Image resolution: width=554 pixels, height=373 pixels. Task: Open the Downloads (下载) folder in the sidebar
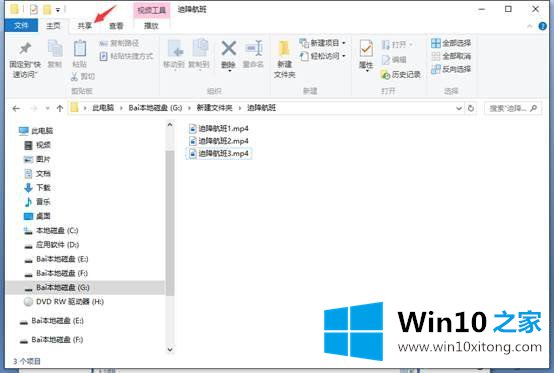37,188
